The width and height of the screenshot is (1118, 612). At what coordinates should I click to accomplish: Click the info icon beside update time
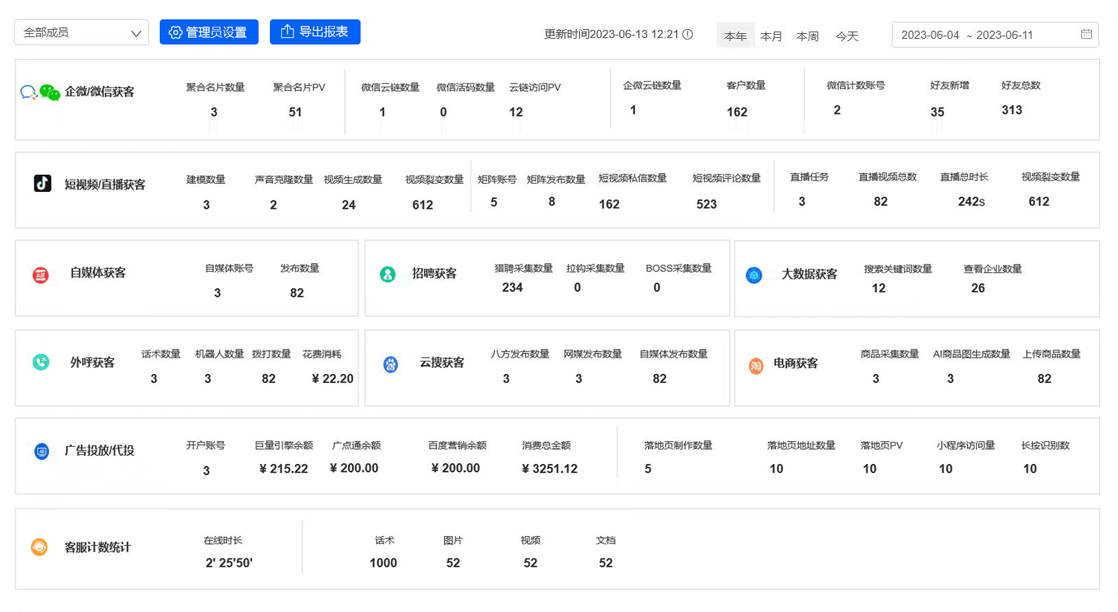(687, 34)
